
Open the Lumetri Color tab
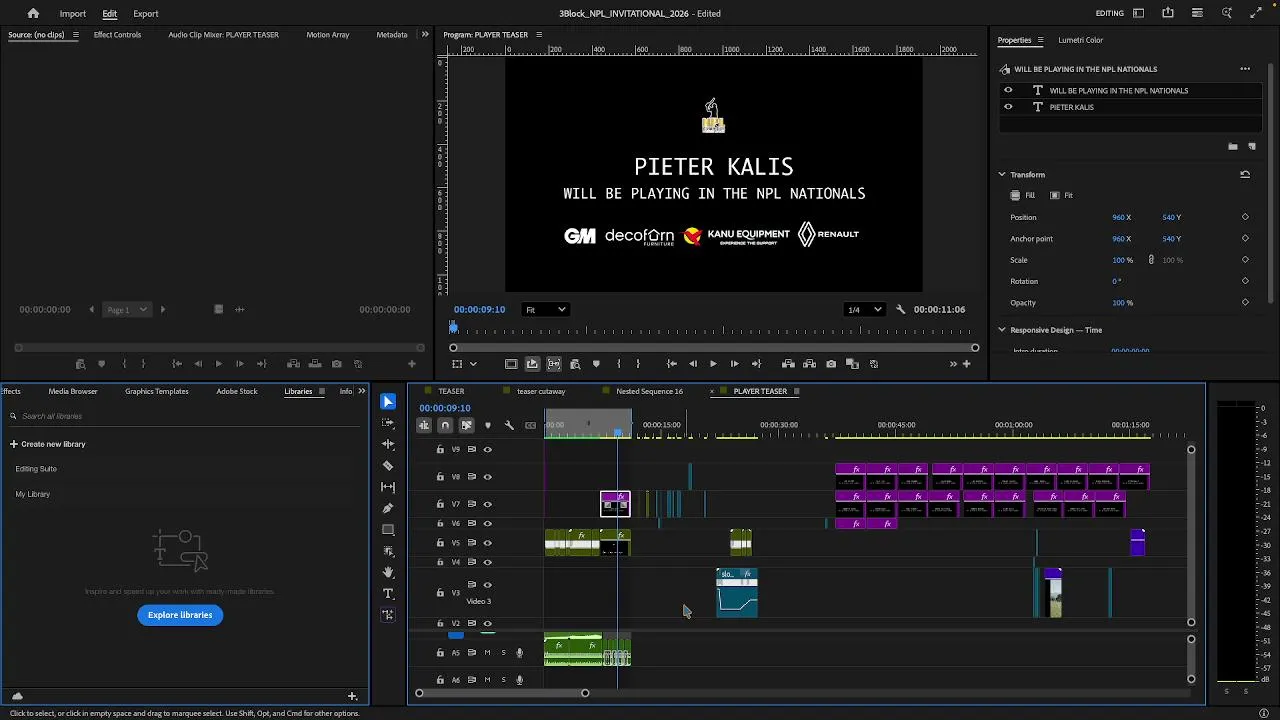coord(1080,40)
